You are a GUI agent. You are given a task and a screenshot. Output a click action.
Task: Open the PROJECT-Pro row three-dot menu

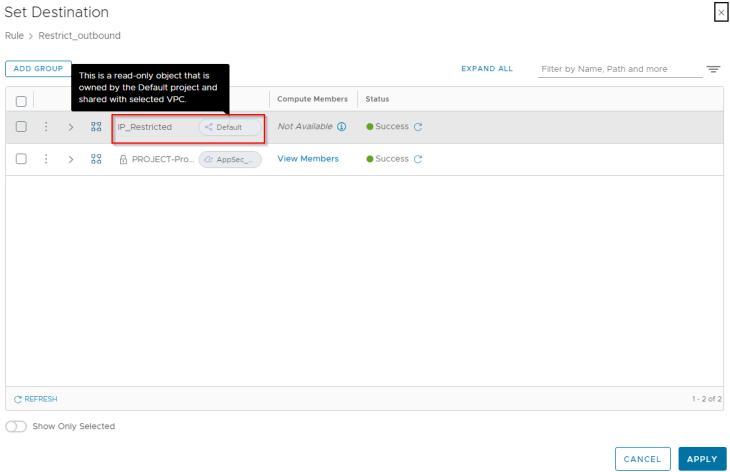pos(46,159)
